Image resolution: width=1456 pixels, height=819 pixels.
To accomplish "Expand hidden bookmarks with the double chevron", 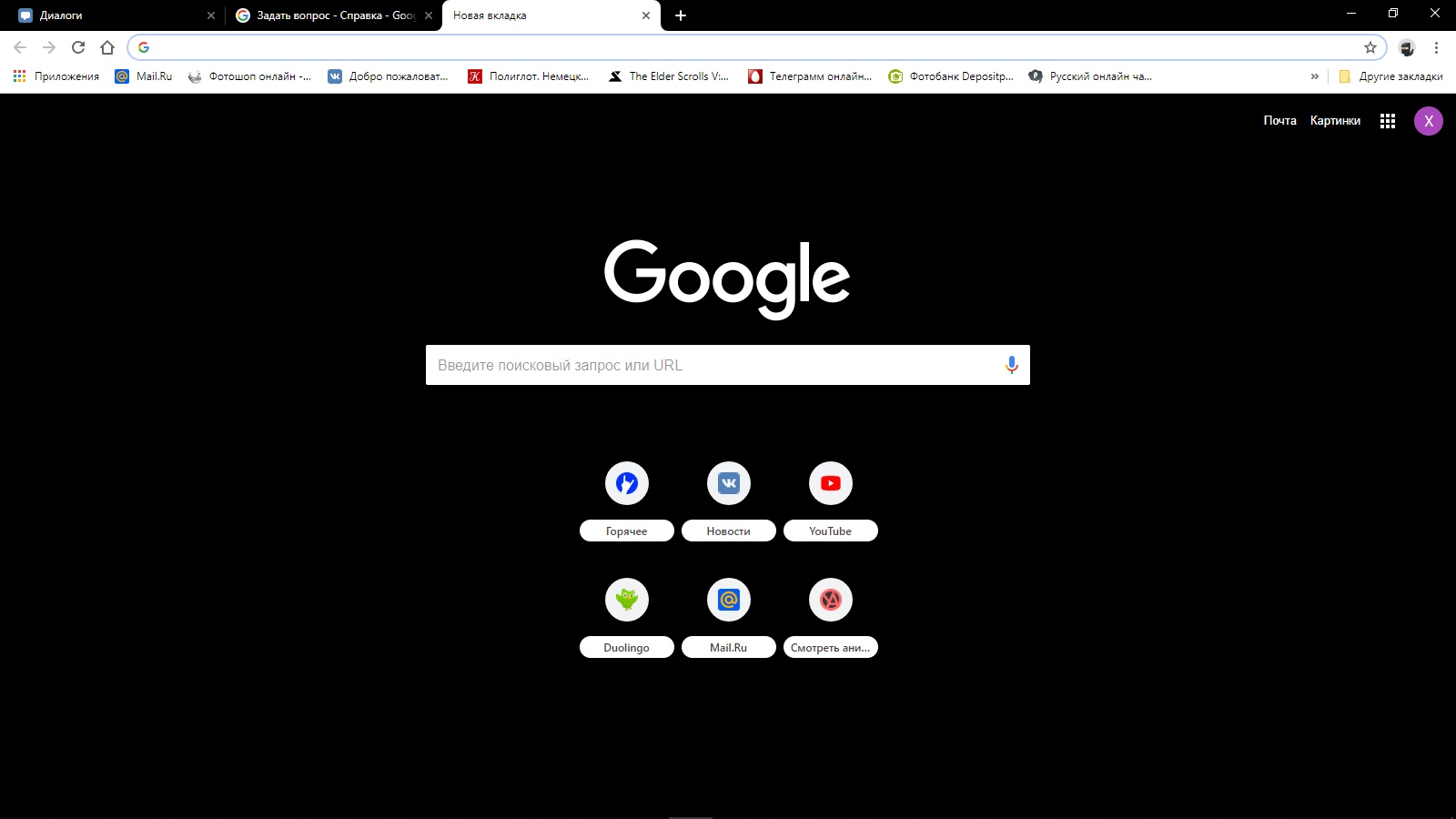I will 1314,76.
